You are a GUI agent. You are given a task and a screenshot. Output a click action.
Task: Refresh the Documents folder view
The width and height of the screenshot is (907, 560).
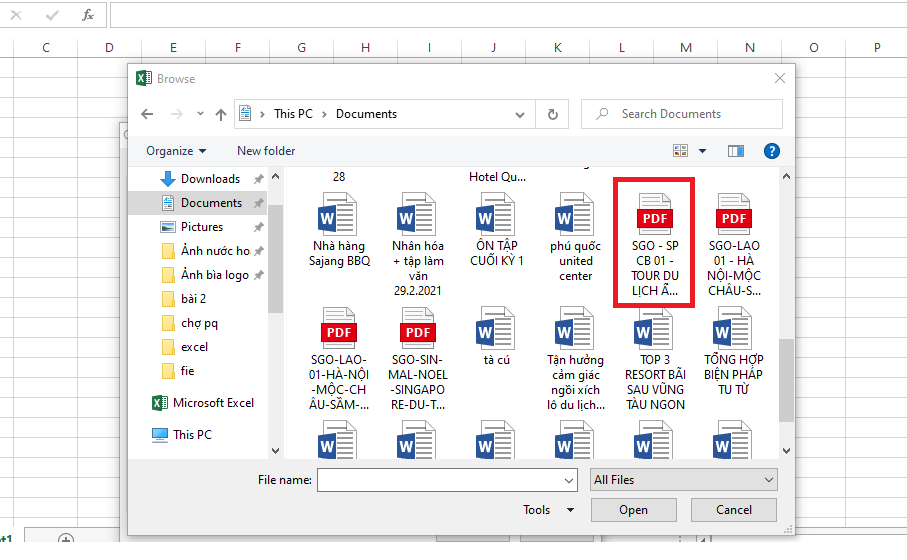click(x=552, y=115)
